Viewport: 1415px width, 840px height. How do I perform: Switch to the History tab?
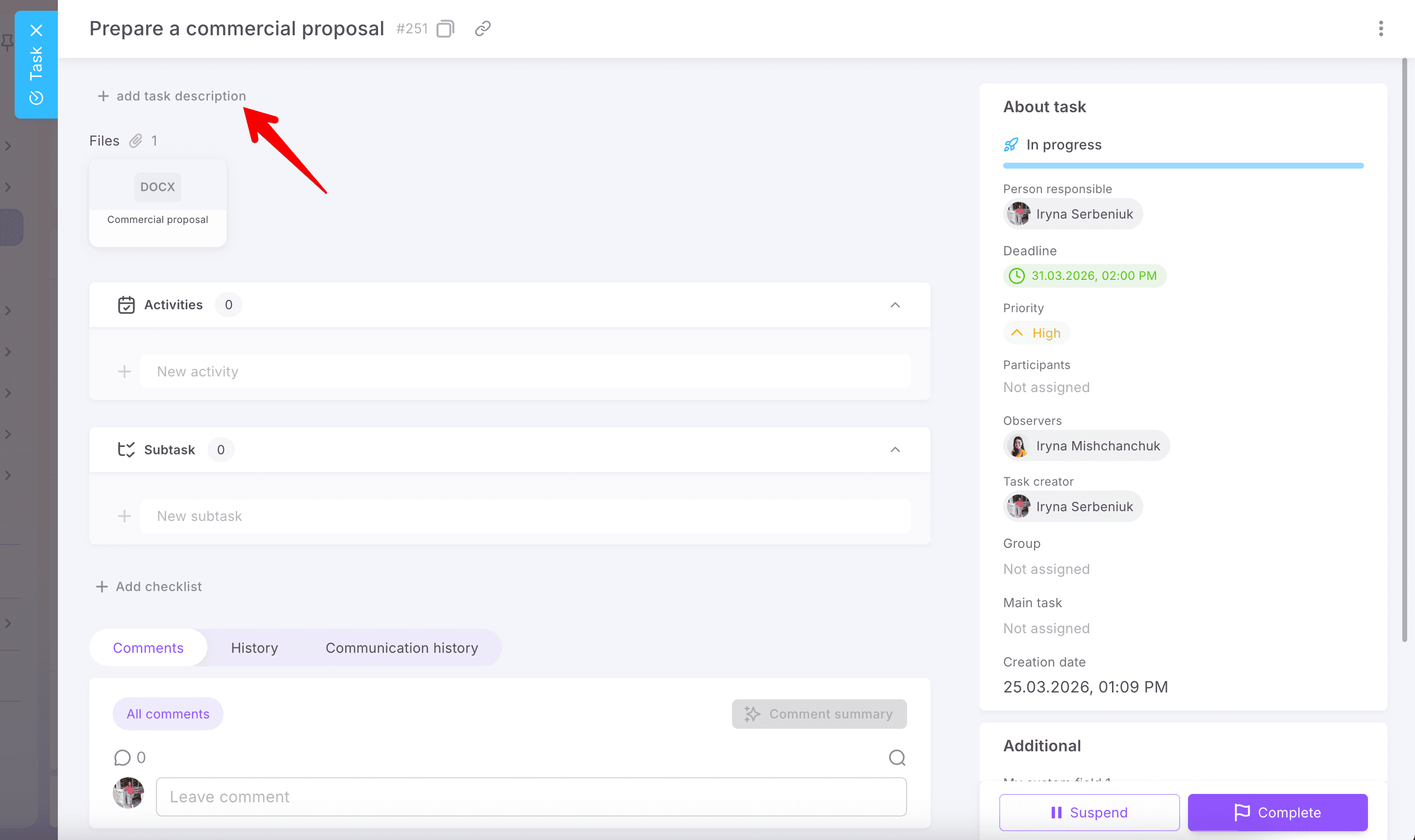point(254,647)
